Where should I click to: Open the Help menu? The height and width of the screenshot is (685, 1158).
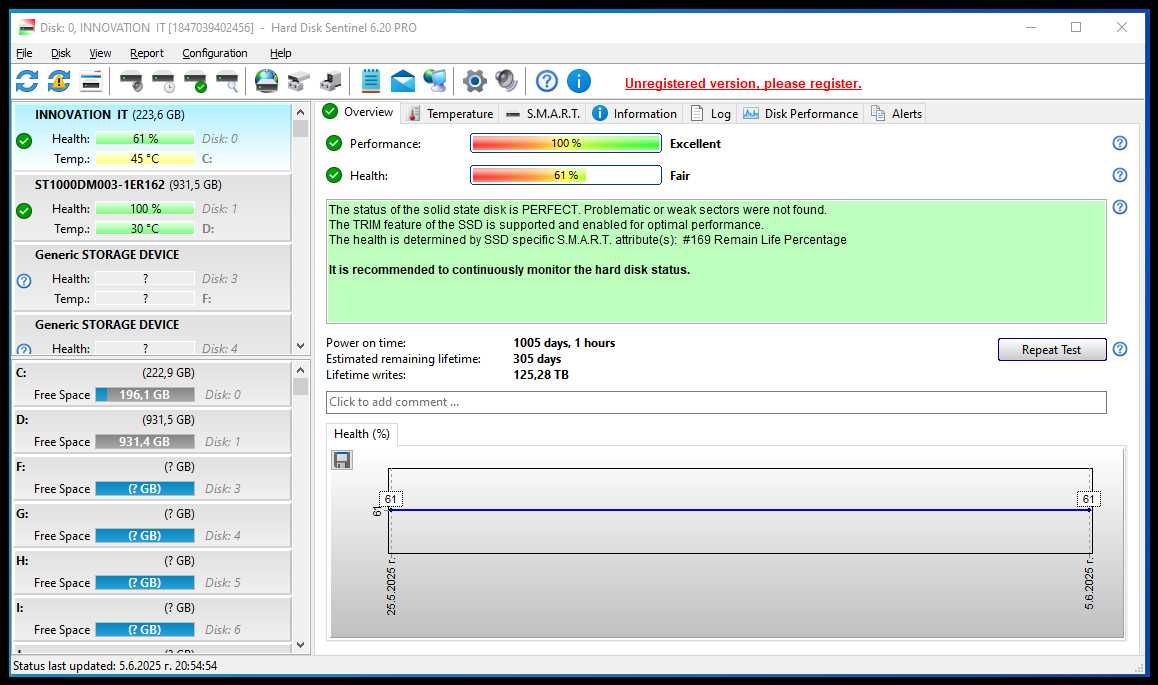pos(281,53)
